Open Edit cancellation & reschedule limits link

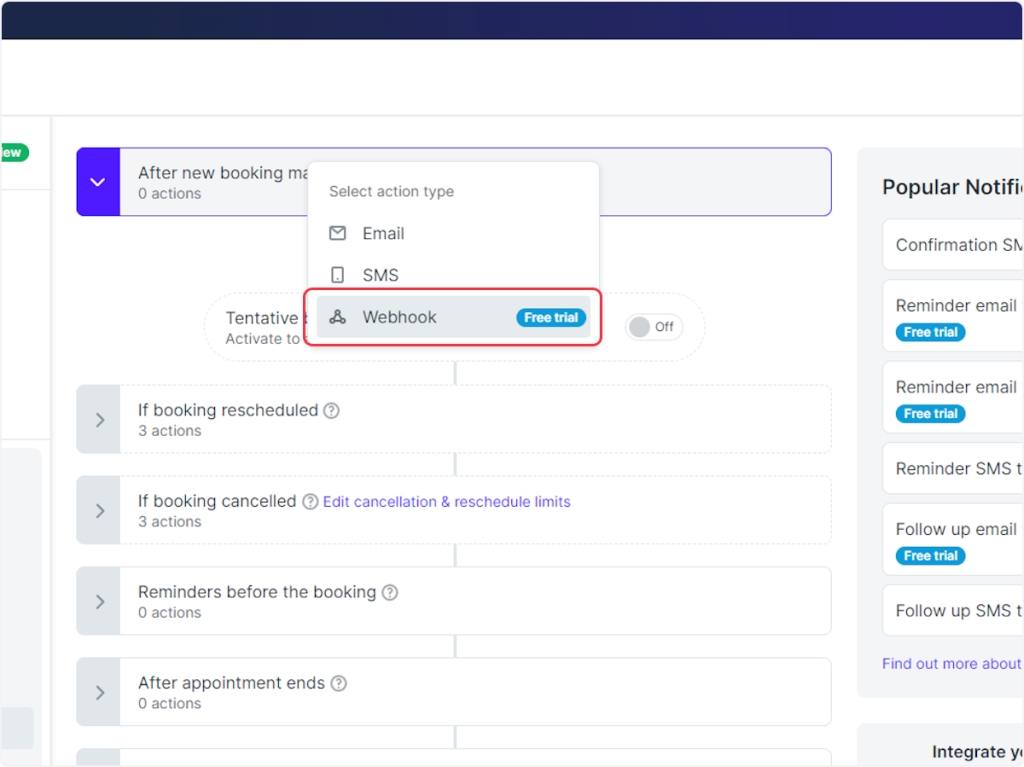pos(446,501)
